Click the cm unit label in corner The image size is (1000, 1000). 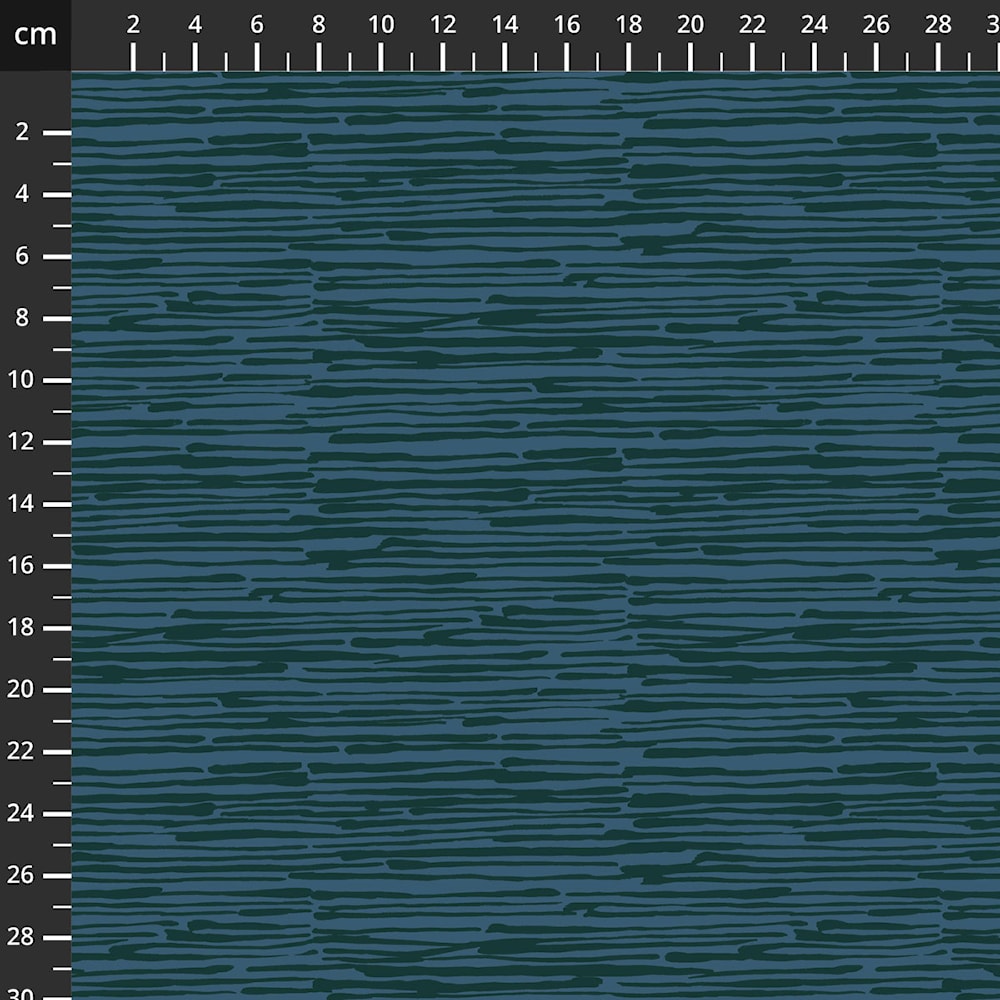35,35
